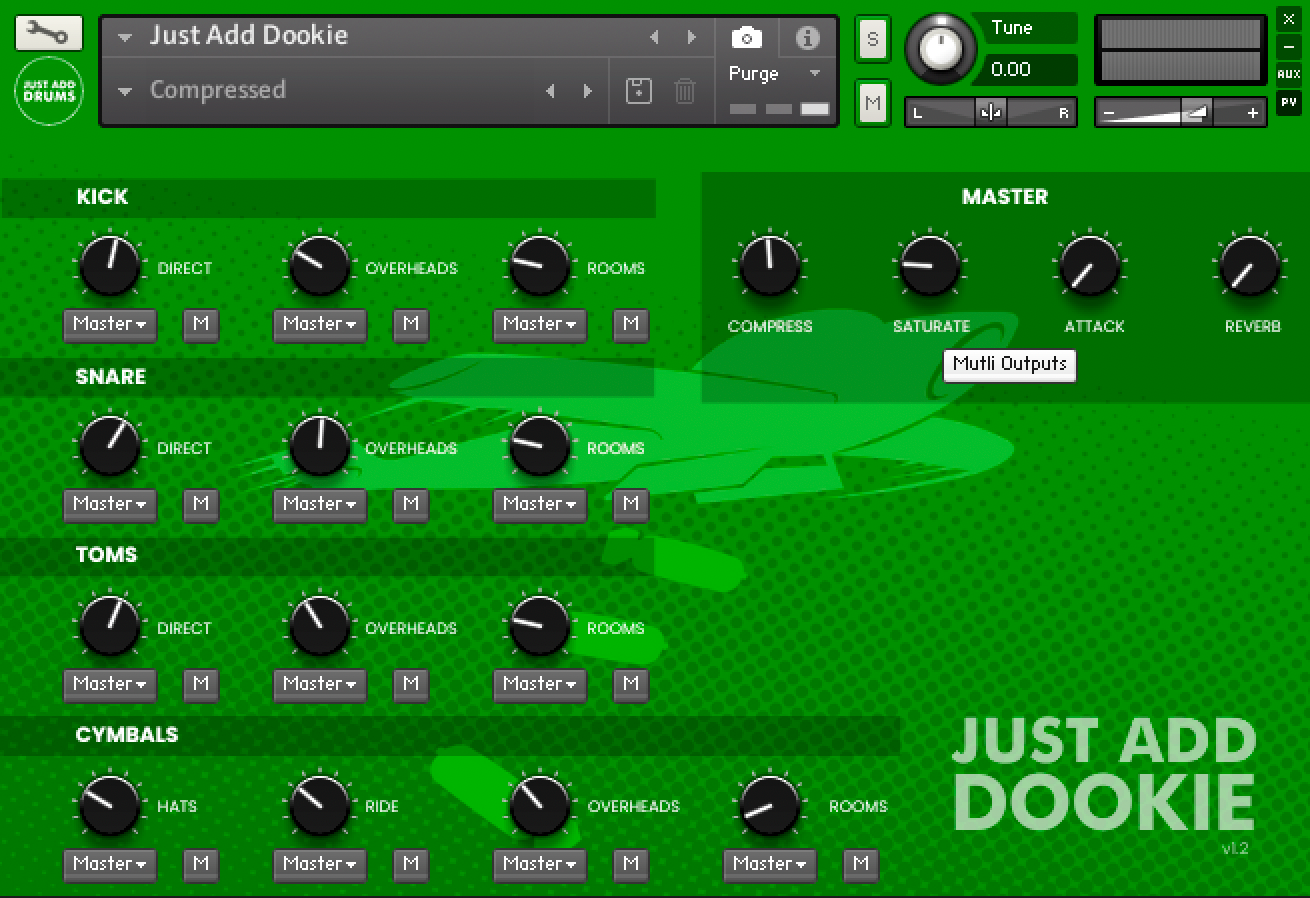Click the Cymbals Hats level knob
Screen dimensions: 1310x898
coord(110,806)
